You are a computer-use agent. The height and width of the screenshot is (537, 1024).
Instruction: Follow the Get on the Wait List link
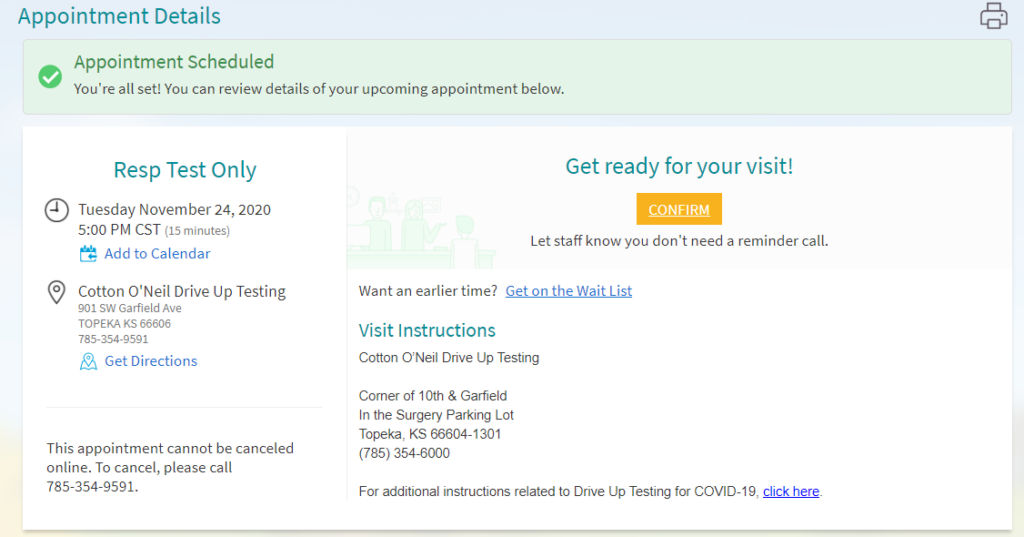point(568,291)
